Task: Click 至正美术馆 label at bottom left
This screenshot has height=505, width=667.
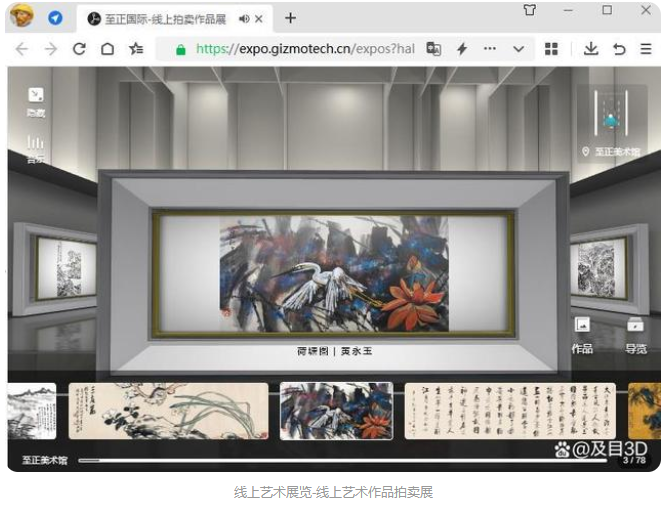Action: [x=45, y=460]
